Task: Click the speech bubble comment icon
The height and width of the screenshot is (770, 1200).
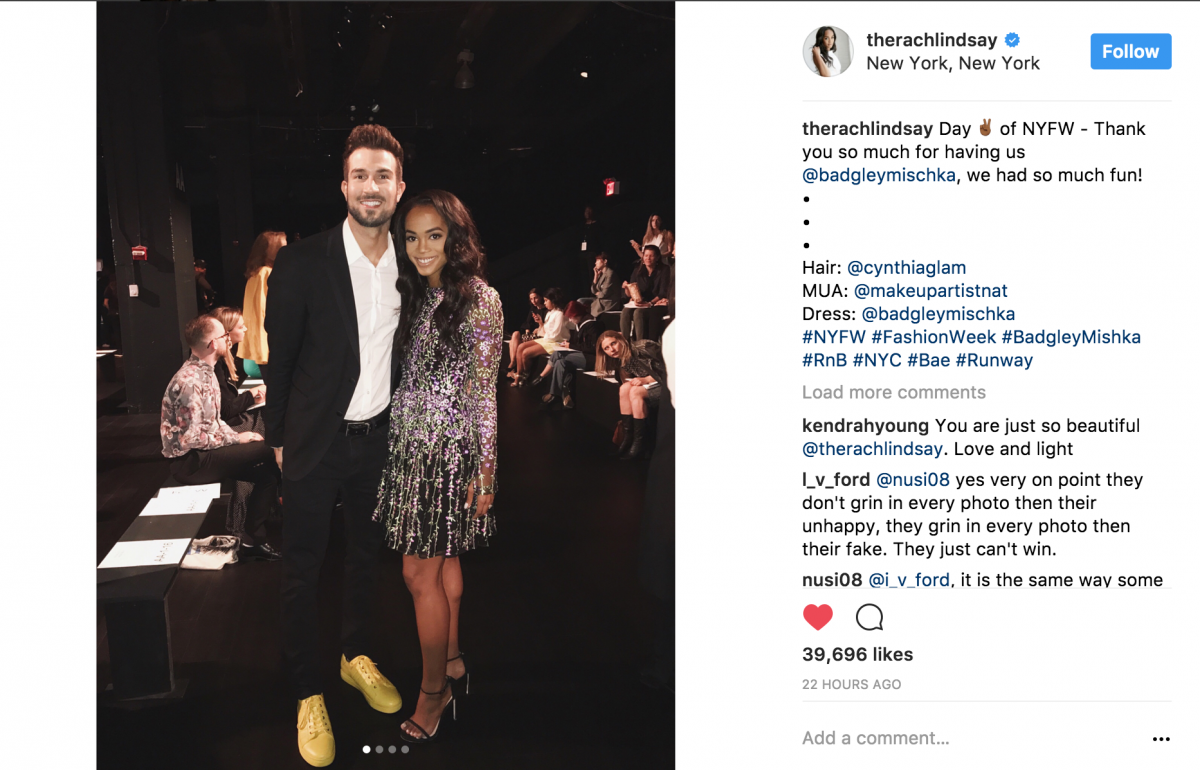Action: (870, 617)
